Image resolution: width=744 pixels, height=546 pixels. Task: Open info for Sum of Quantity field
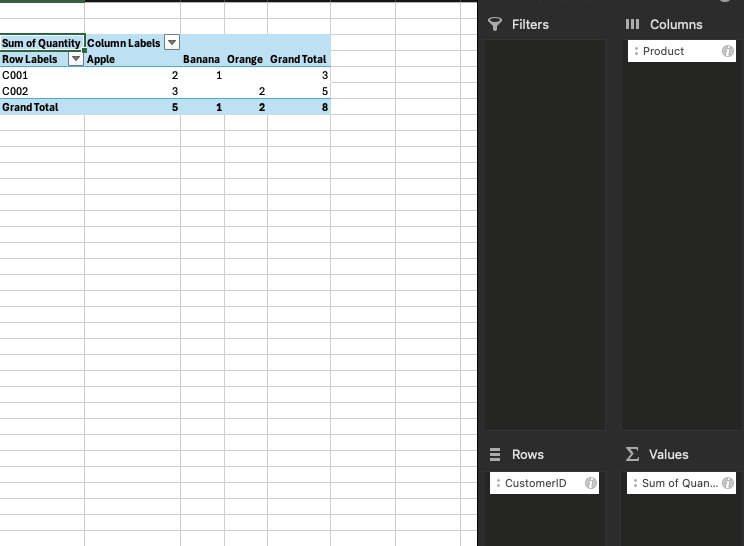click(x=727, y=483)
